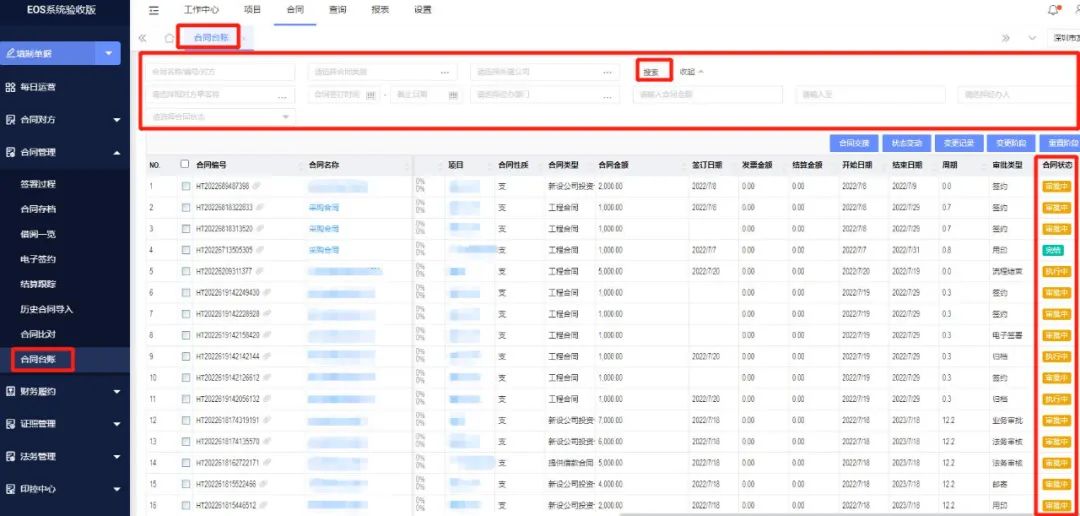This screenshot has width=1080, height=516.
Task: Click paperclip icon beside HT20226818313520
Action: (260, 229)
